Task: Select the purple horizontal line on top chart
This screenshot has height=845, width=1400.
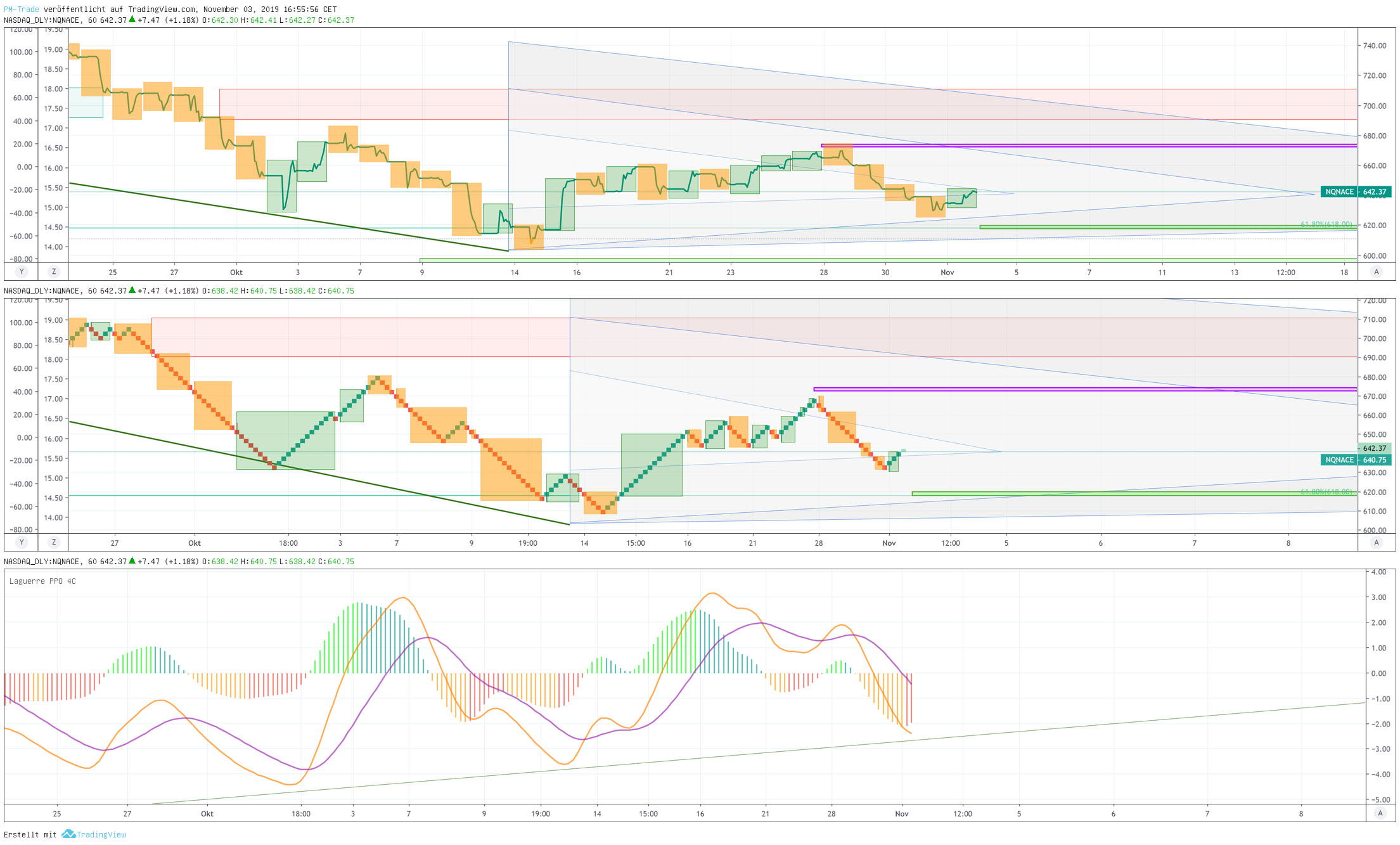Action: (1089, 146)
